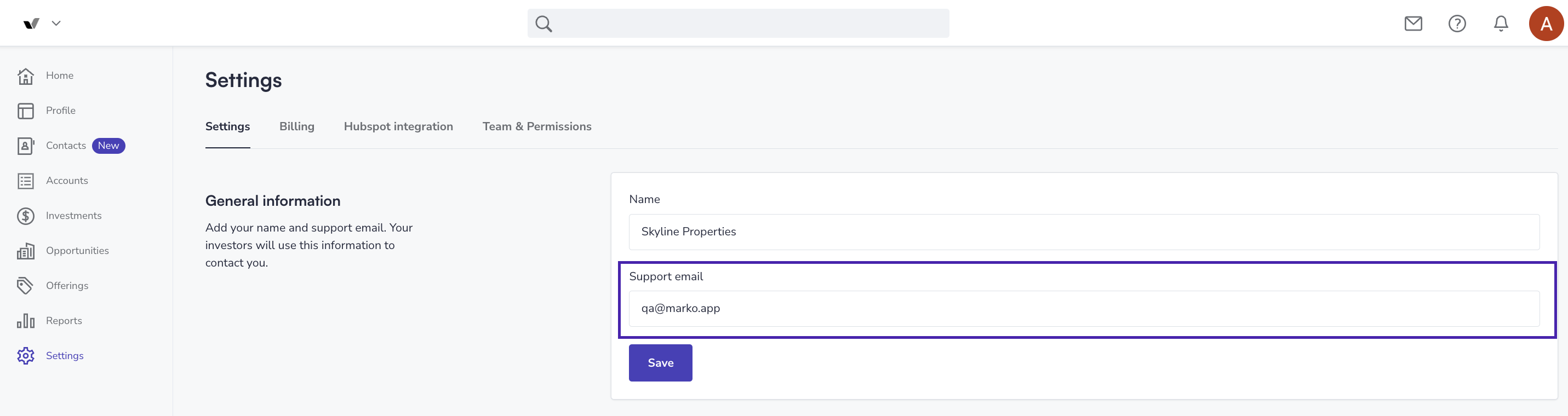This screenshot has height=416, width=1568.
Task: Click the Opportunities buildings icon
Action: (26, 251)
